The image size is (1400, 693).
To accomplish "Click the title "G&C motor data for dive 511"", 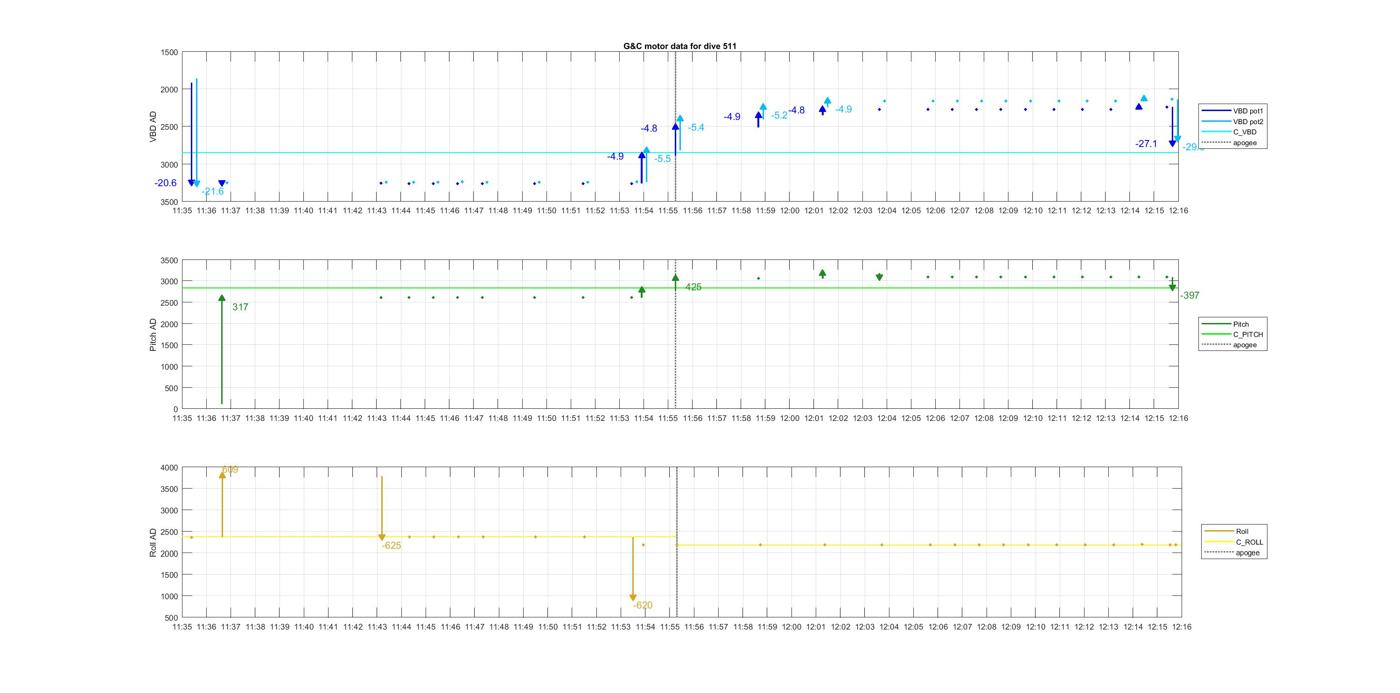I will (680, 46).
